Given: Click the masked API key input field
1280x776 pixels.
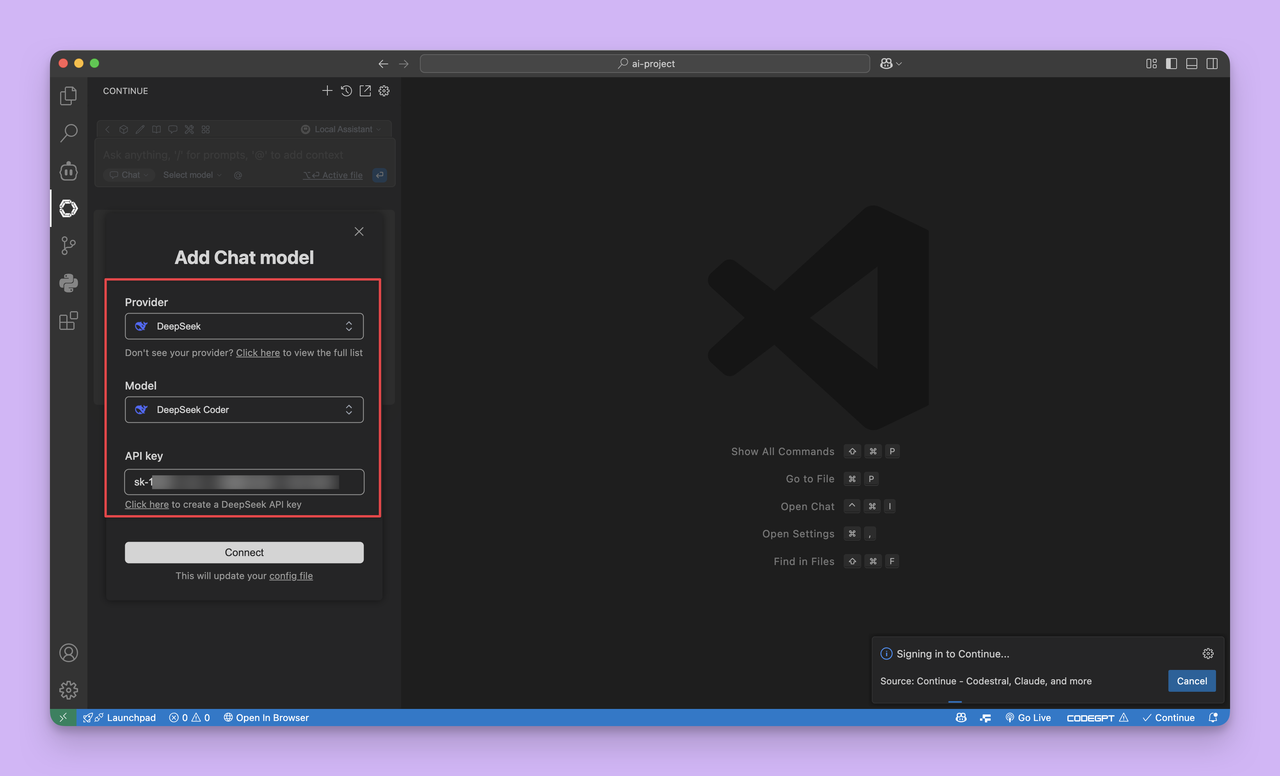Looking at the screenshot, I should [244, 481].
